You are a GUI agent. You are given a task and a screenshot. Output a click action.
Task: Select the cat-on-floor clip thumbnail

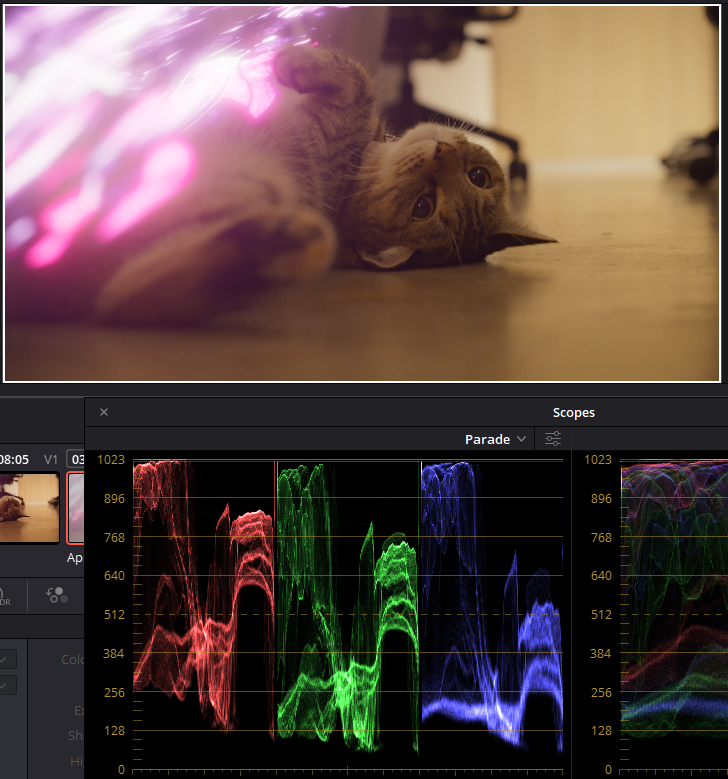click(x=29, y=508)
